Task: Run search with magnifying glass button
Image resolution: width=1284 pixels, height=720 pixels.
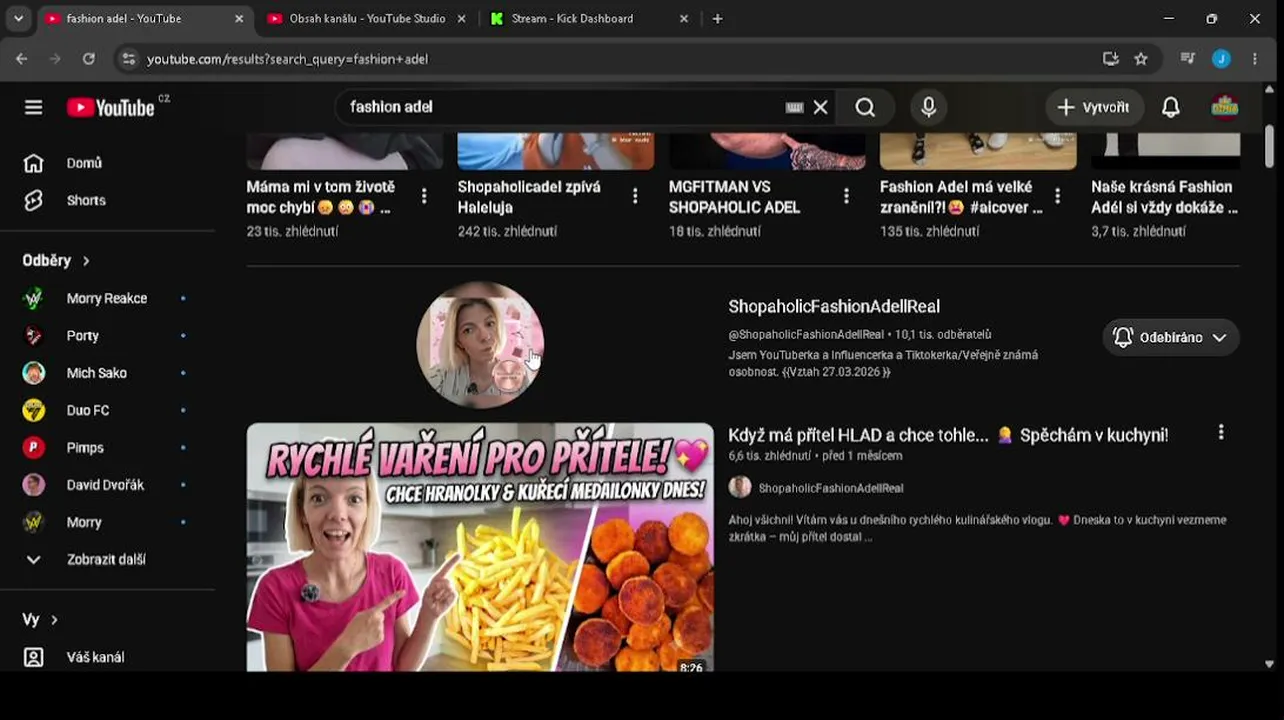Action: click(x=865, y=107)
